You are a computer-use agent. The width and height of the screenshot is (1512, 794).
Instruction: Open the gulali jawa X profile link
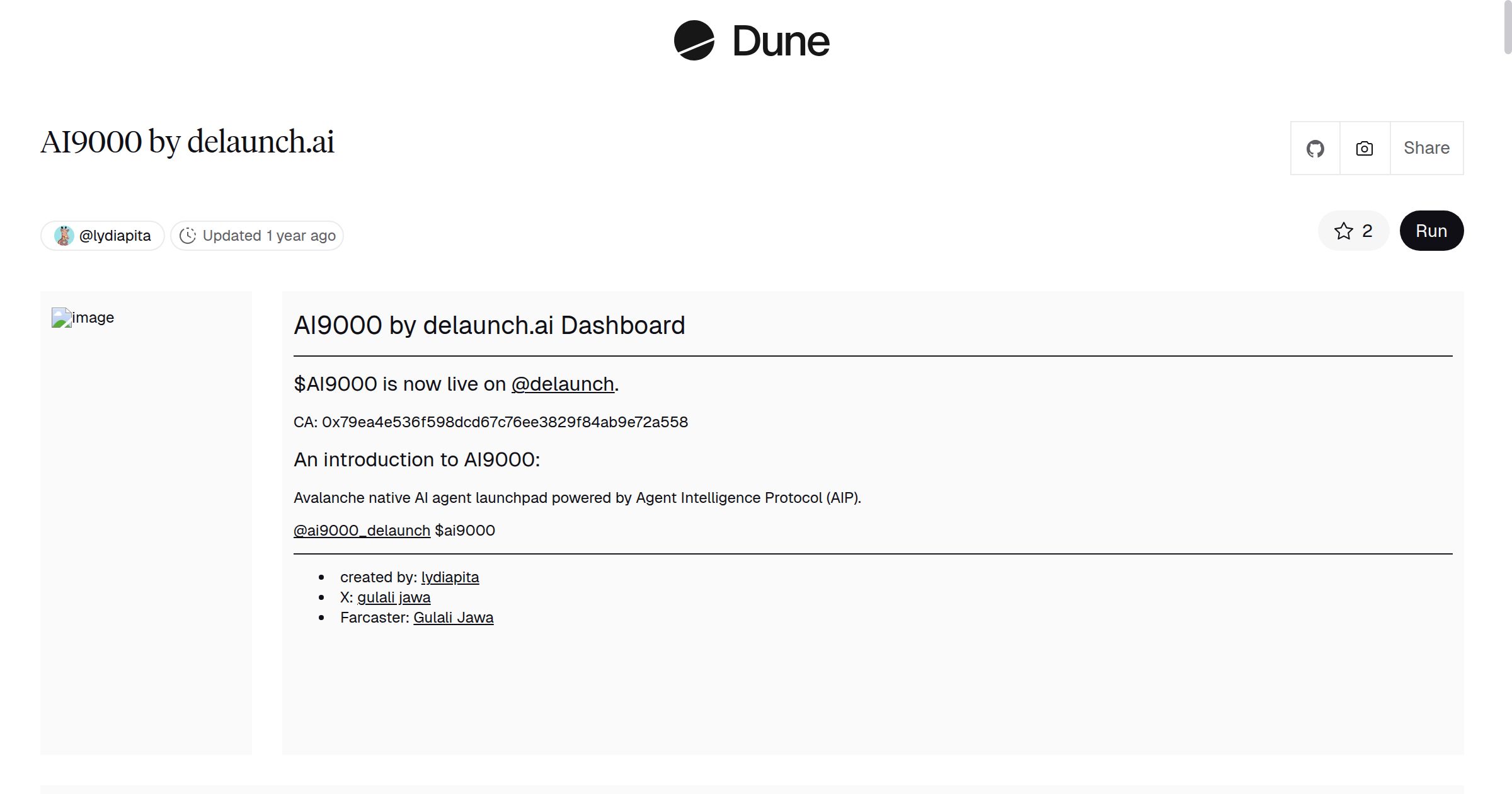(394, 597)
